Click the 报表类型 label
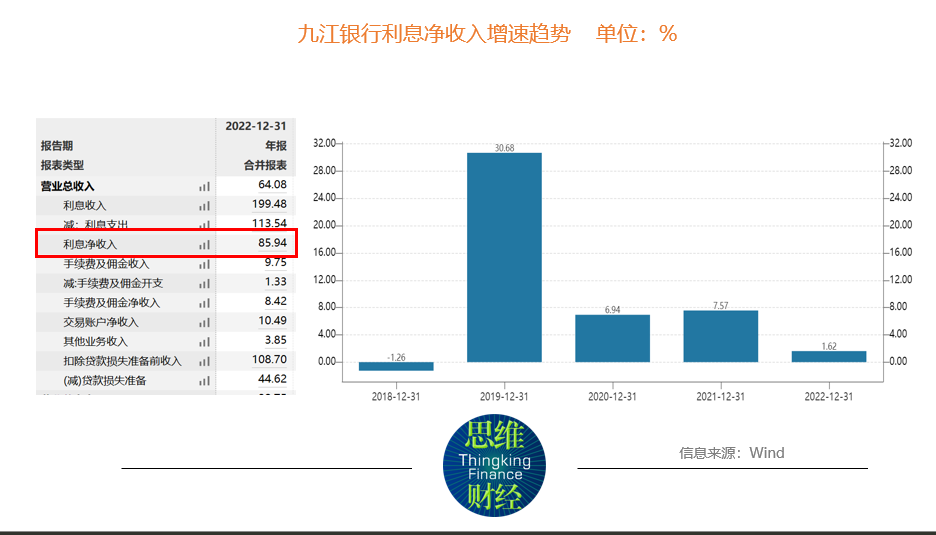 [62, 165]
